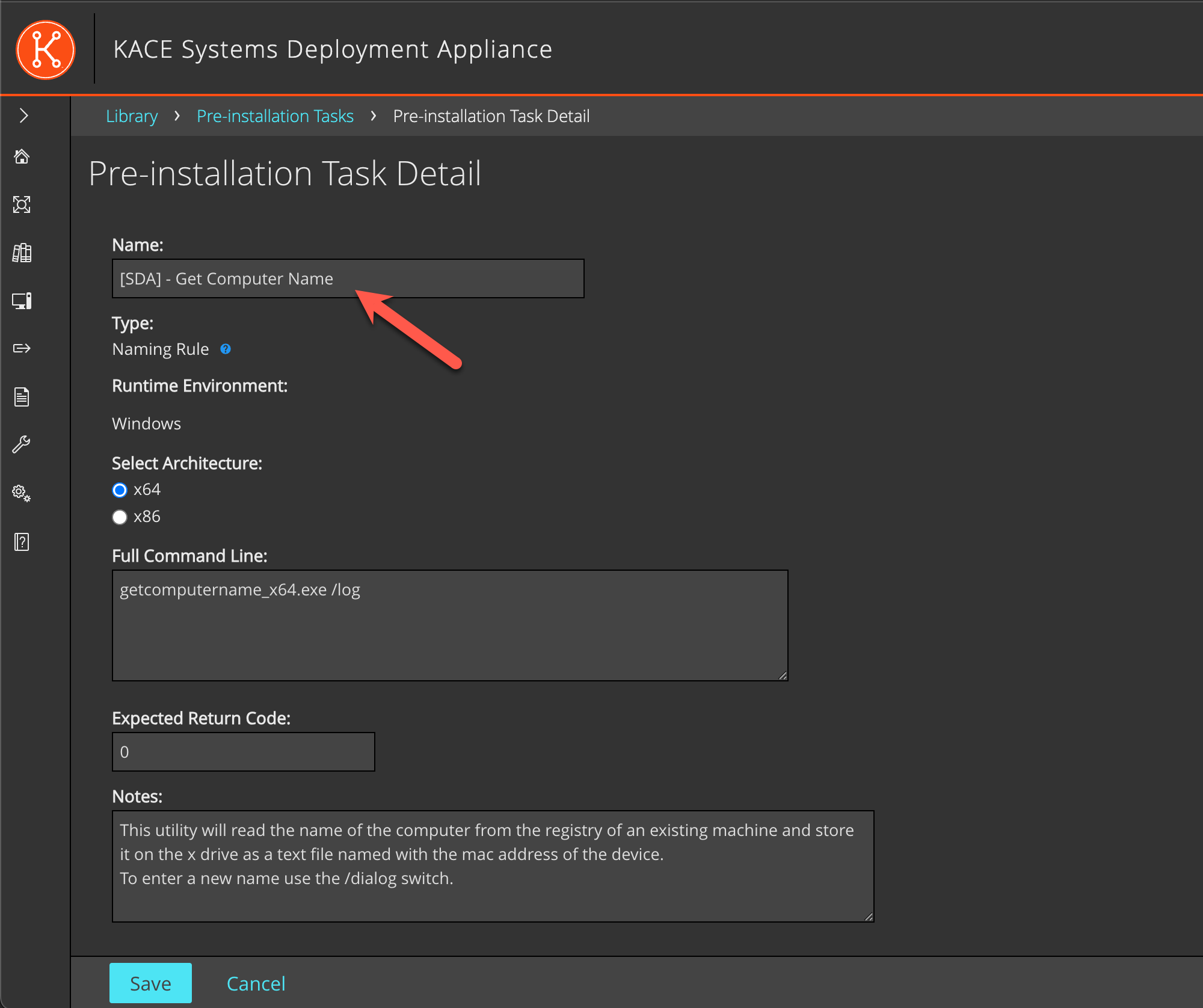Open the gears Settings sidebar icon
This screenshot has width=1203, height=1008.
coord(22,493)
